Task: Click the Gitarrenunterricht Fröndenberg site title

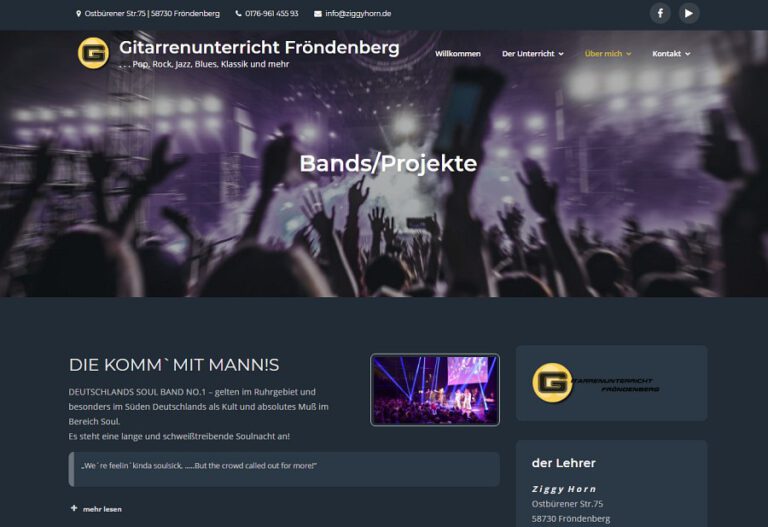Action: (259, 48)
